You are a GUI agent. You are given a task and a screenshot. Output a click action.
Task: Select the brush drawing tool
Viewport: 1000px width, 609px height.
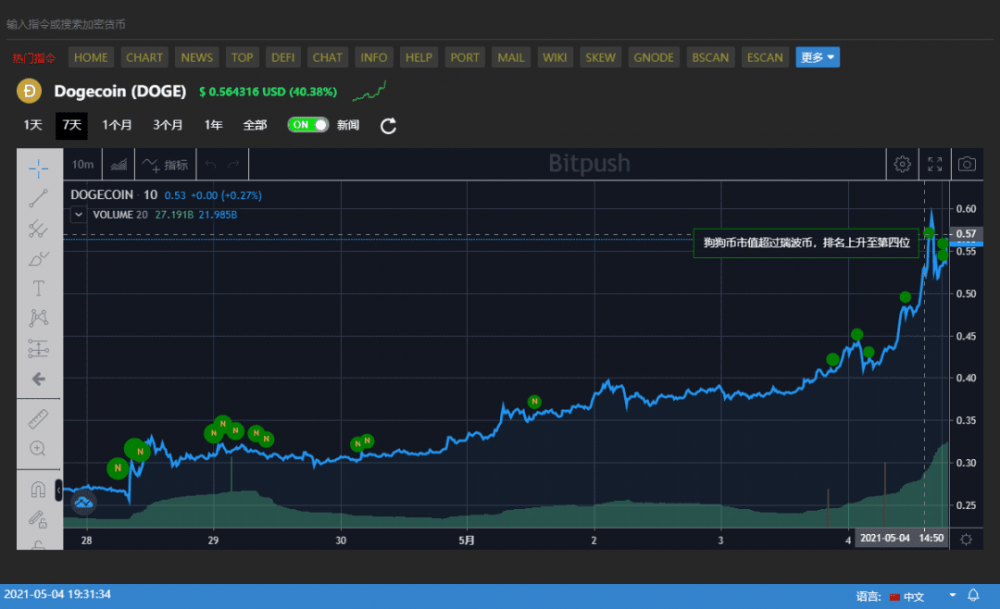38,258
